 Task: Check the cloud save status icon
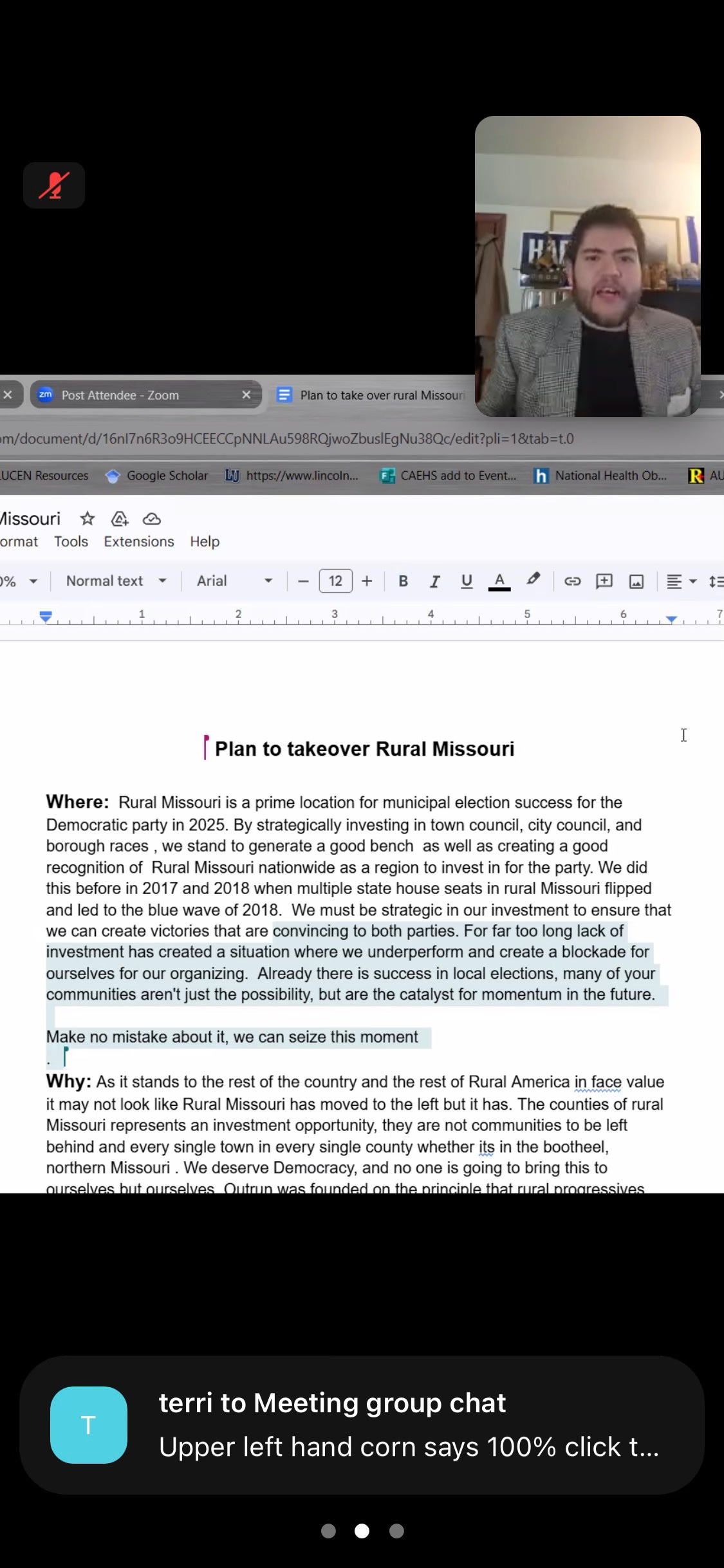pyautogui.click(x=152, y=519)
